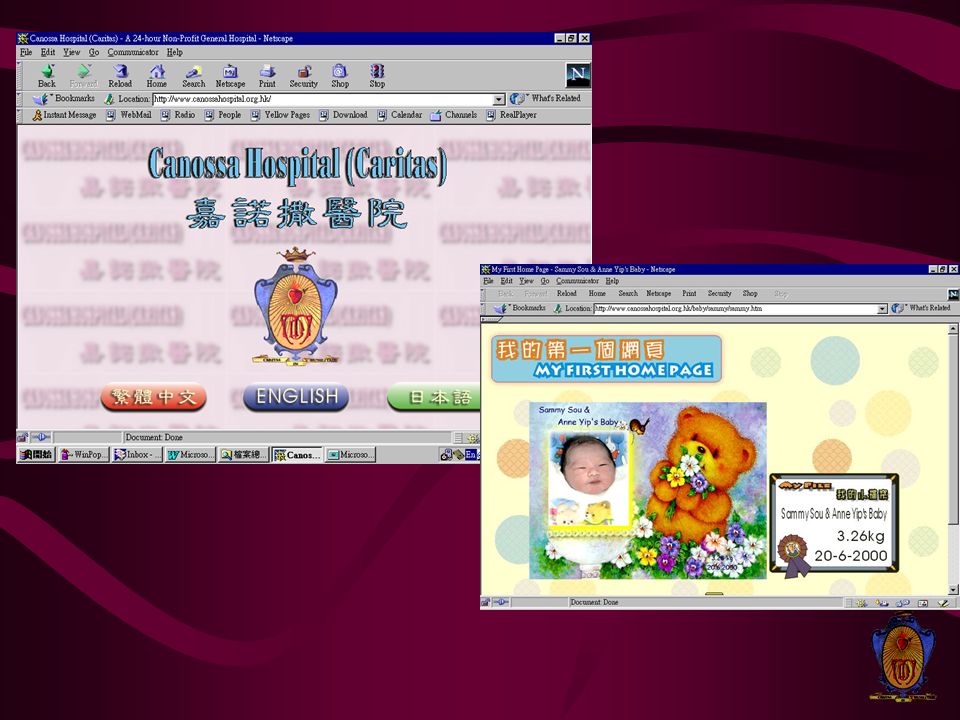Select the 繁體中文 language button

click(x=154, y=397)
